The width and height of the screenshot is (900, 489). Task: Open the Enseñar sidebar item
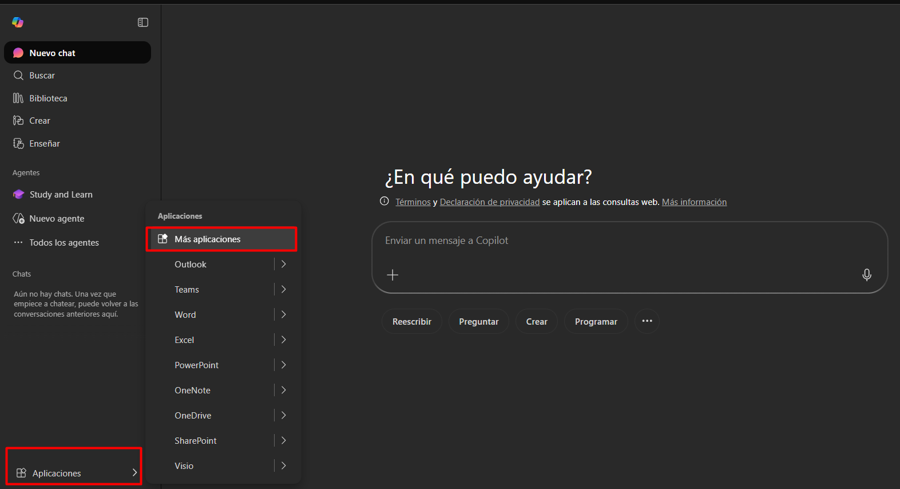(77, 143)
